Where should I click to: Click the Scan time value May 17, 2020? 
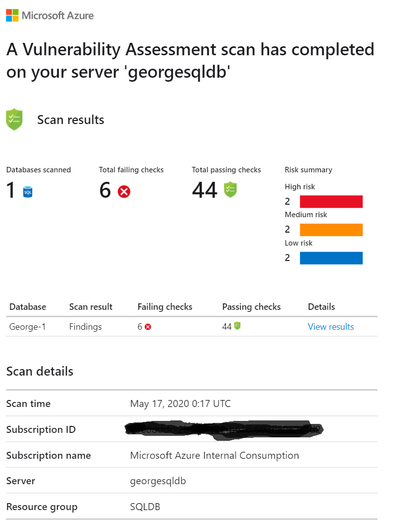tap(180, 404)
